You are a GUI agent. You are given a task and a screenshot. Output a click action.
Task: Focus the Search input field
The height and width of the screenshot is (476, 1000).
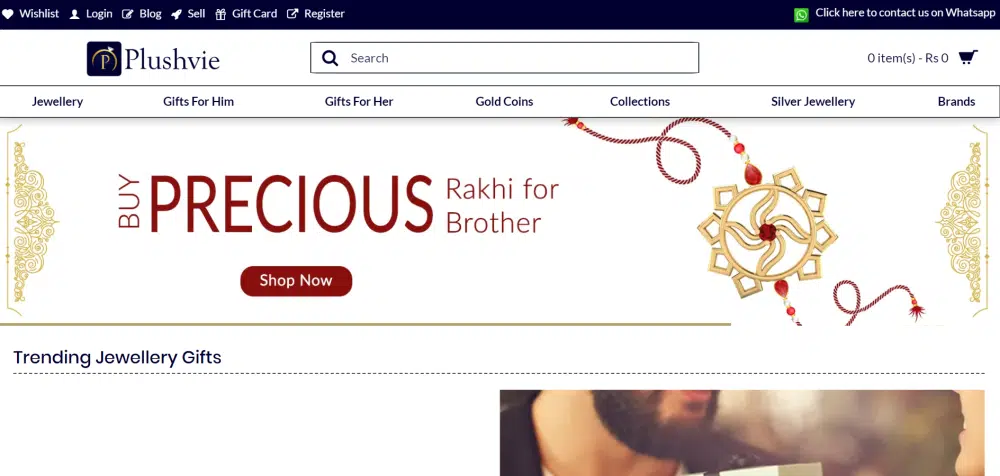[504, 58]
